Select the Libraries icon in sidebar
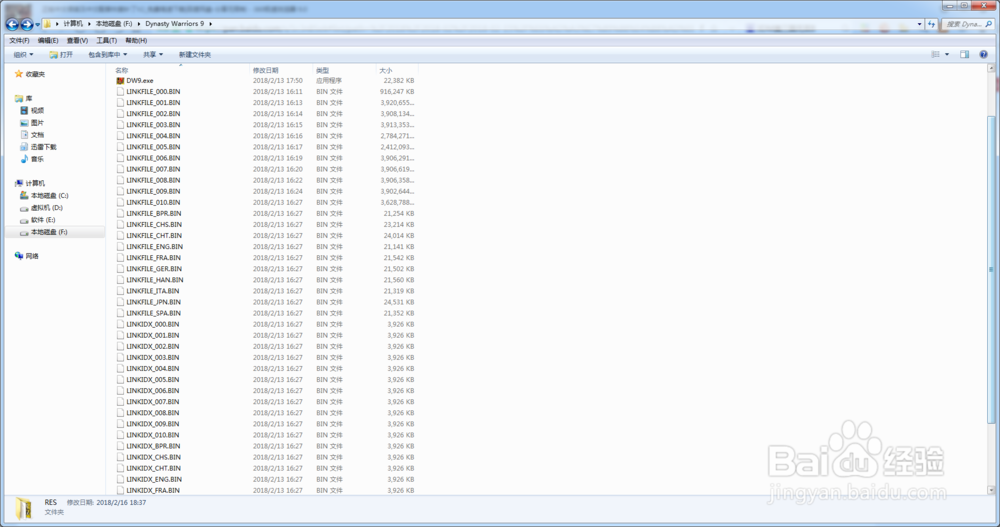Viewport: 1000px width, 527px height. coord(18,98)
